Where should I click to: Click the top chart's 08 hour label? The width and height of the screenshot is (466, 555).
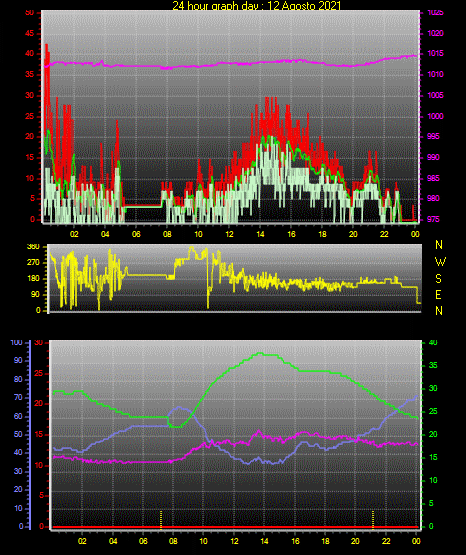tap(167, 234)
